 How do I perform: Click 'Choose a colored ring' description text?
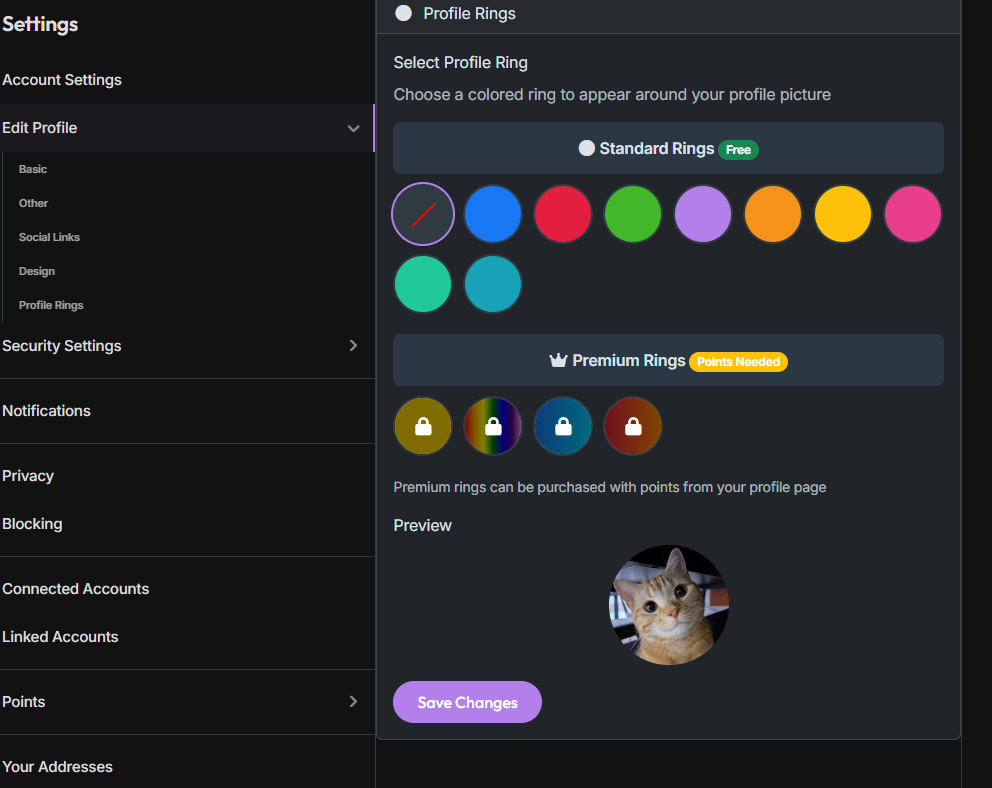tap(612, 95)
